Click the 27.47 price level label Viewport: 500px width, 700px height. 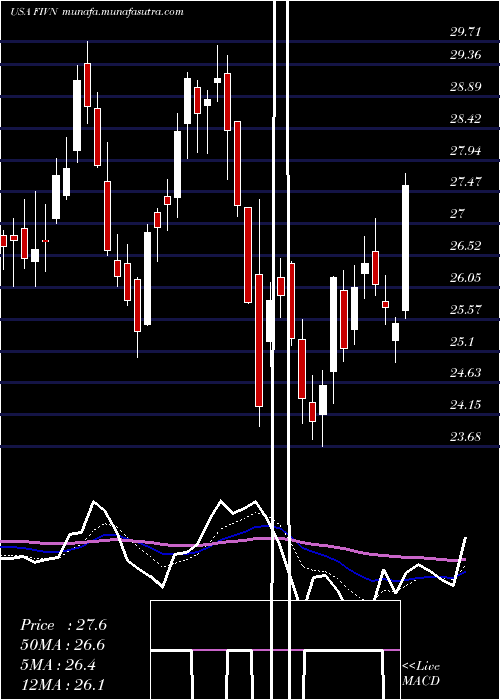click(466, 182)
